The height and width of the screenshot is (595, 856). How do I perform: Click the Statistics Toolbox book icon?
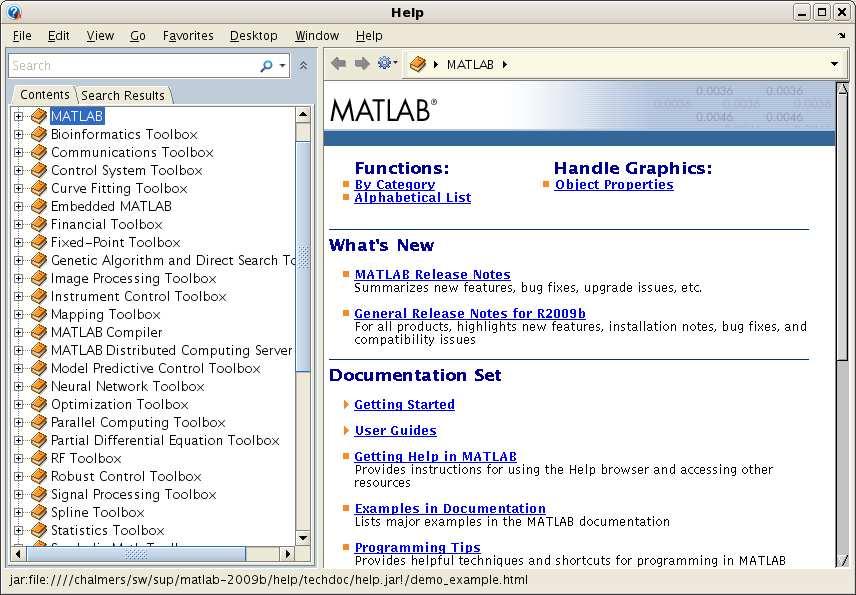pyautogui.click(x=39, y=530)
